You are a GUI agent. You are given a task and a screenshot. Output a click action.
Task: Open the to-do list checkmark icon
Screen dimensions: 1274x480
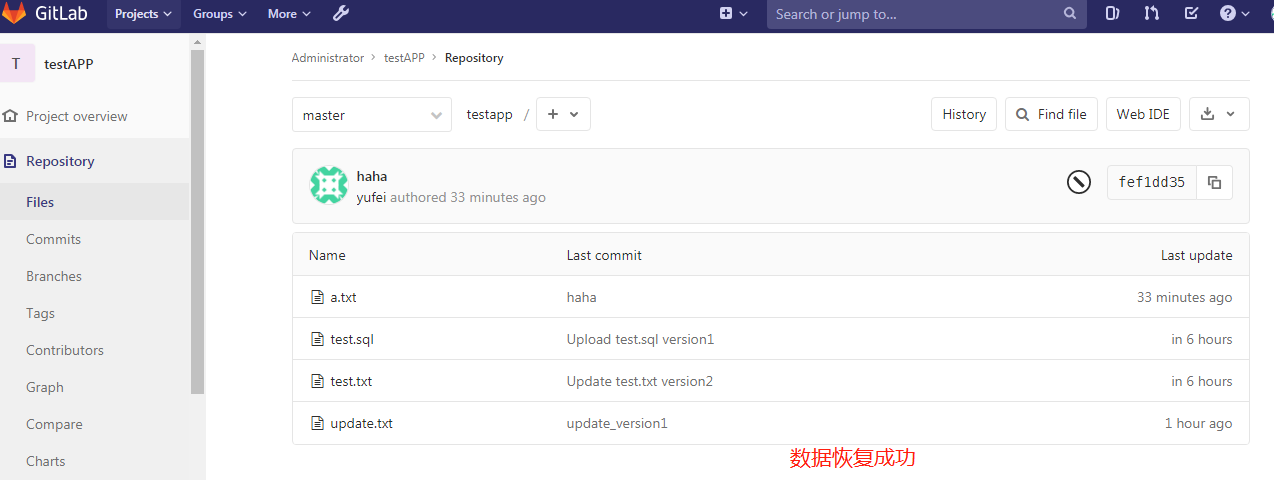(1191, 14)
